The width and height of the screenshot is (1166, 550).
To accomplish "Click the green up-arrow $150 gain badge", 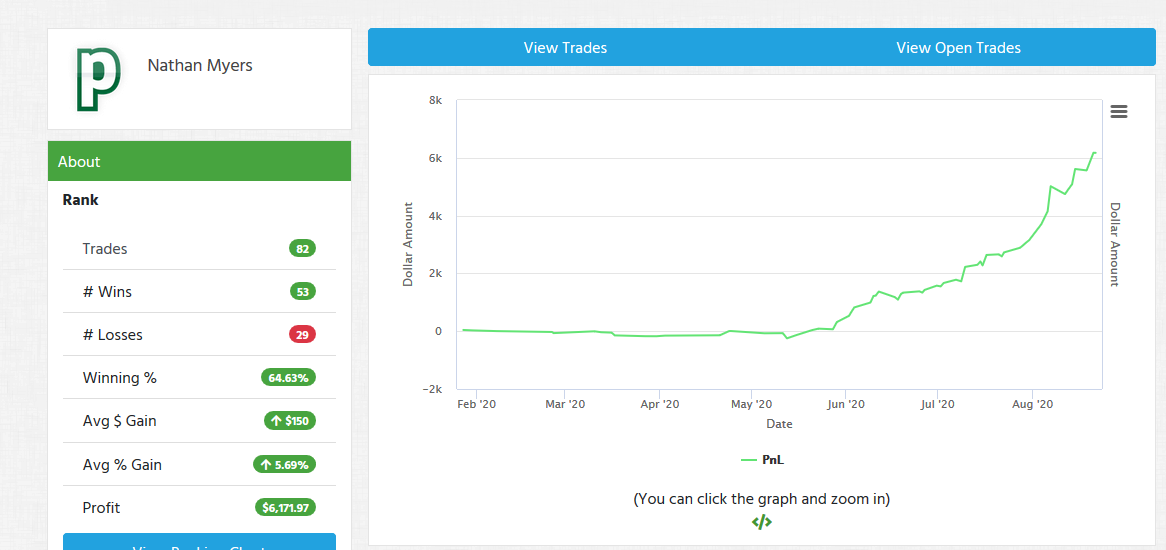I will [290, 421].
